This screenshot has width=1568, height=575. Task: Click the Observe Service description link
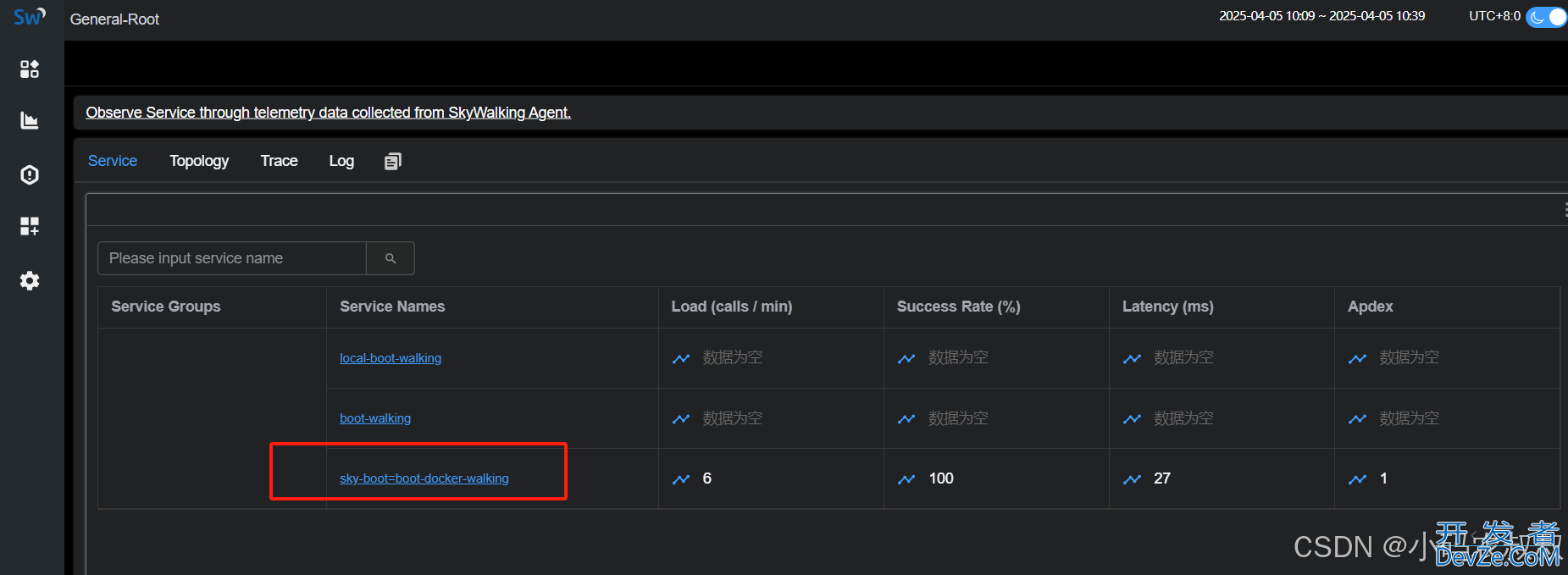click(x=329, y=113)
